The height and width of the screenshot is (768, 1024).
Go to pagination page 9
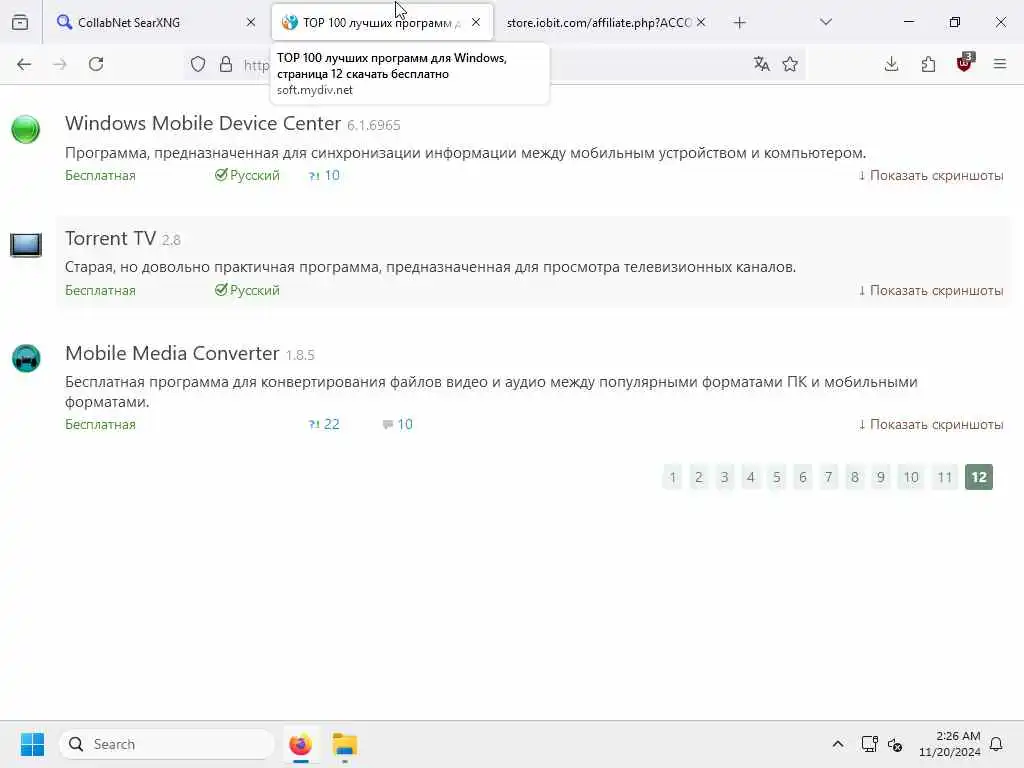880,477
